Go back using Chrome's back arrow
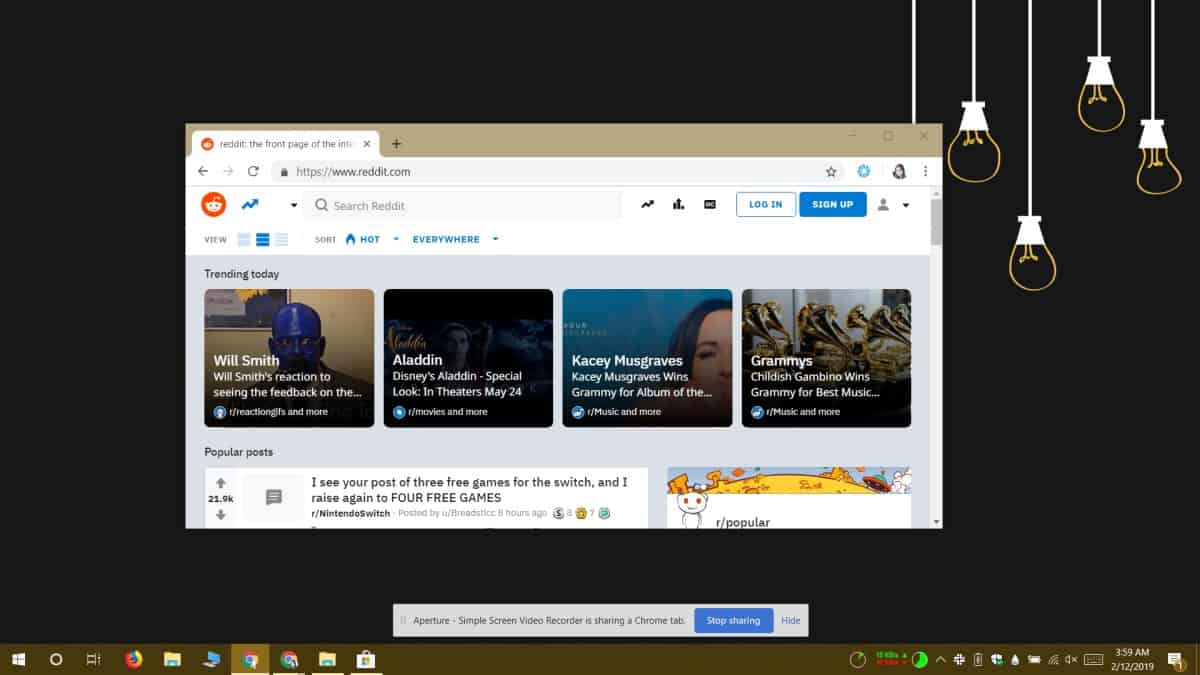The width and height of the screenshot is (1200, 675). point(203,172)
